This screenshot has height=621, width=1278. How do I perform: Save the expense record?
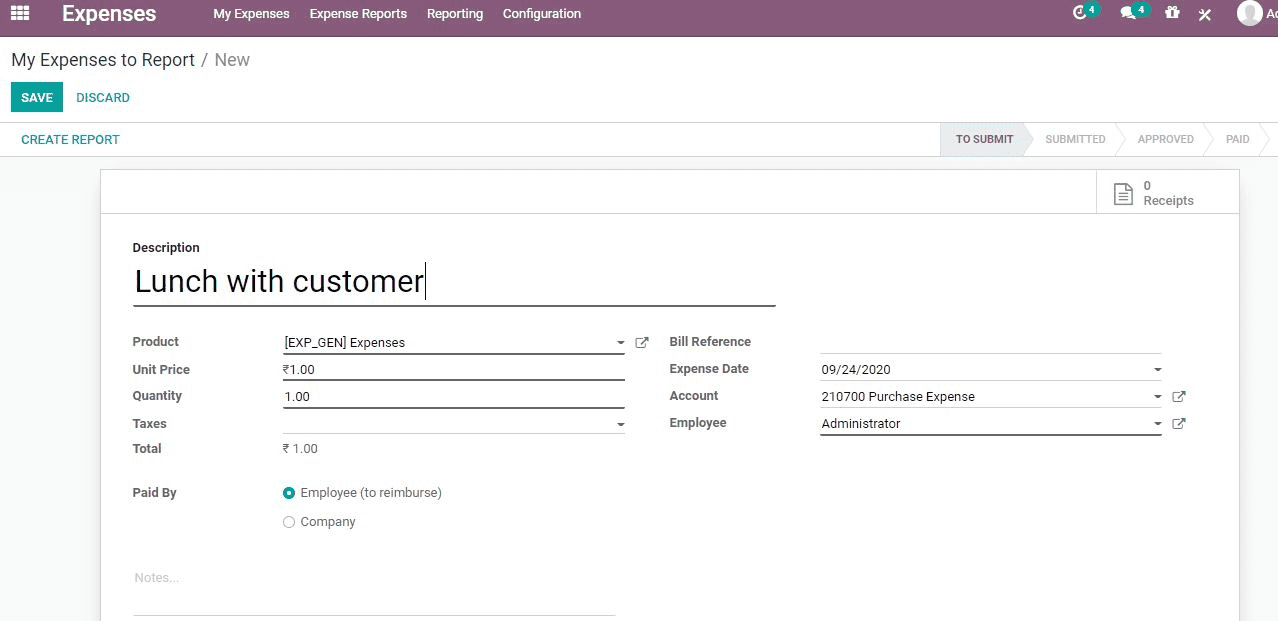(37, 97)
